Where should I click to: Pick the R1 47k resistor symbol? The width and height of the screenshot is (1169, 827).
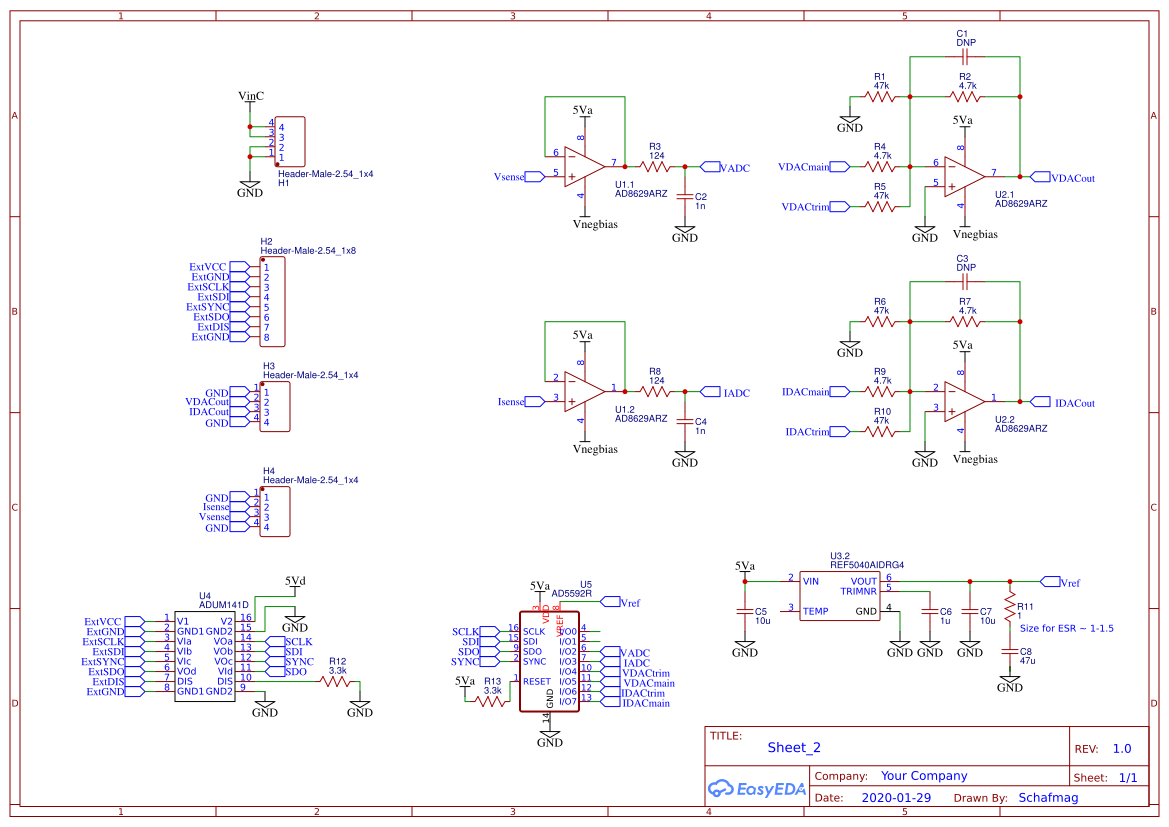pyautogui.click(x=880, y=96)
